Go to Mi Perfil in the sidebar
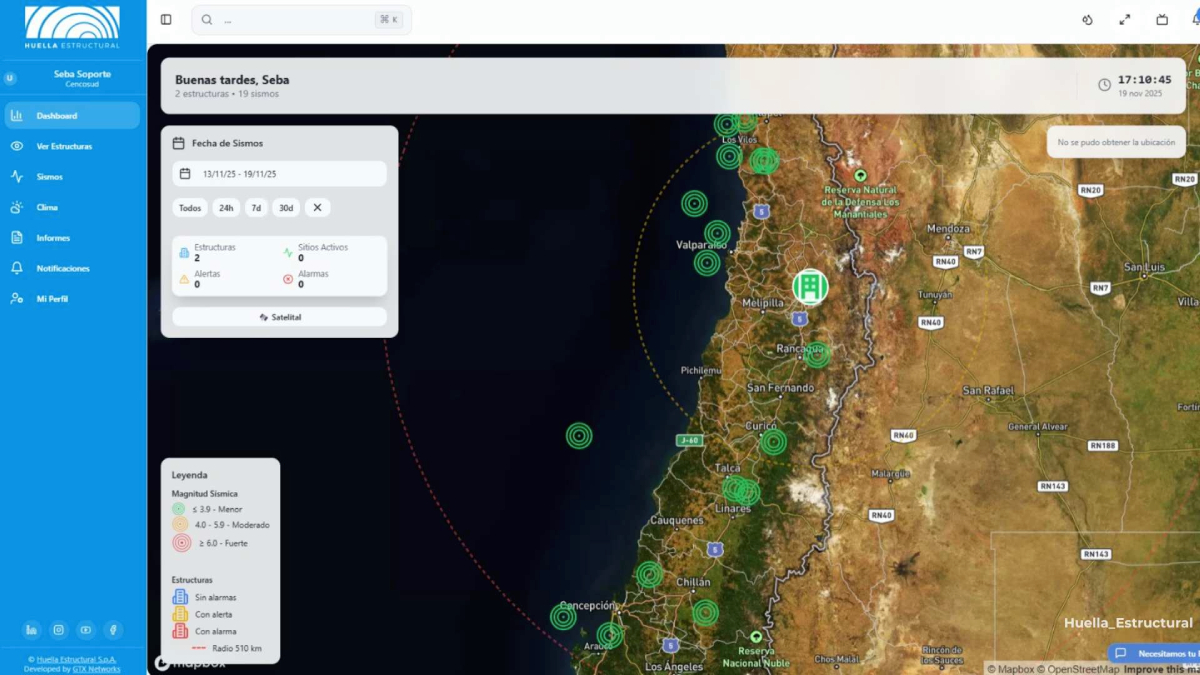Screen dimensions: 1200x675 click(x=72, y=299)
